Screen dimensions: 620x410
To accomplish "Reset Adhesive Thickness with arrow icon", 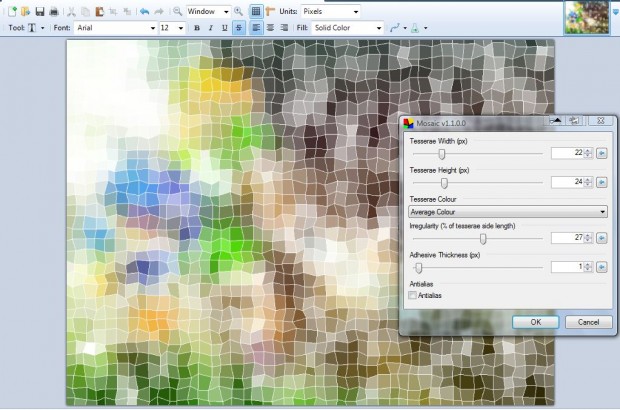I will [x=601, y=267].
